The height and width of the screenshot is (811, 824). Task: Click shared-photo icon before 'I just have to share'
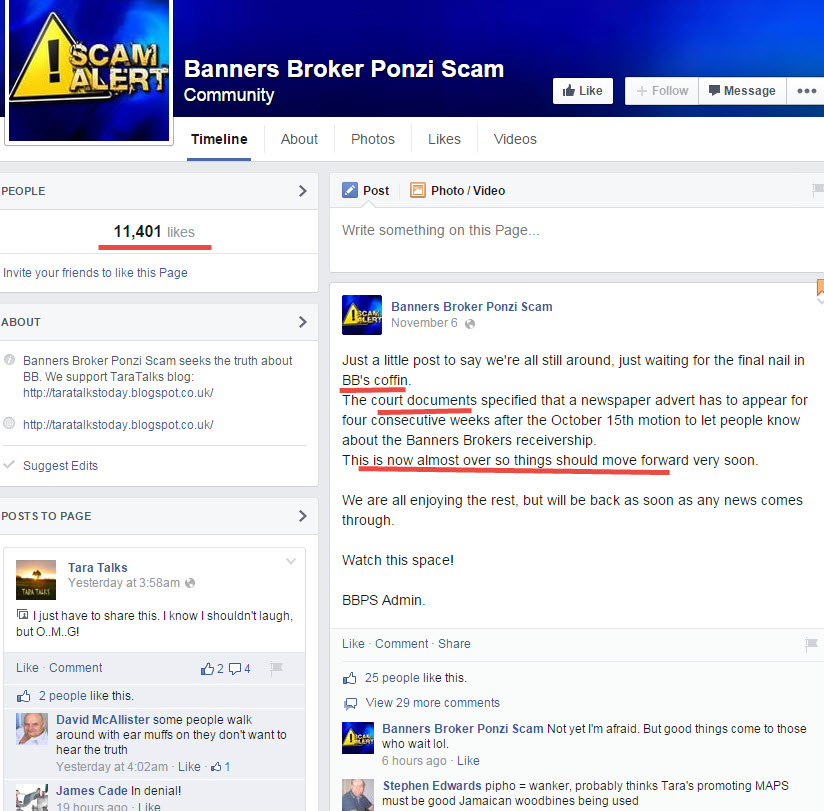pyautogui.click(x=23, y=614)
